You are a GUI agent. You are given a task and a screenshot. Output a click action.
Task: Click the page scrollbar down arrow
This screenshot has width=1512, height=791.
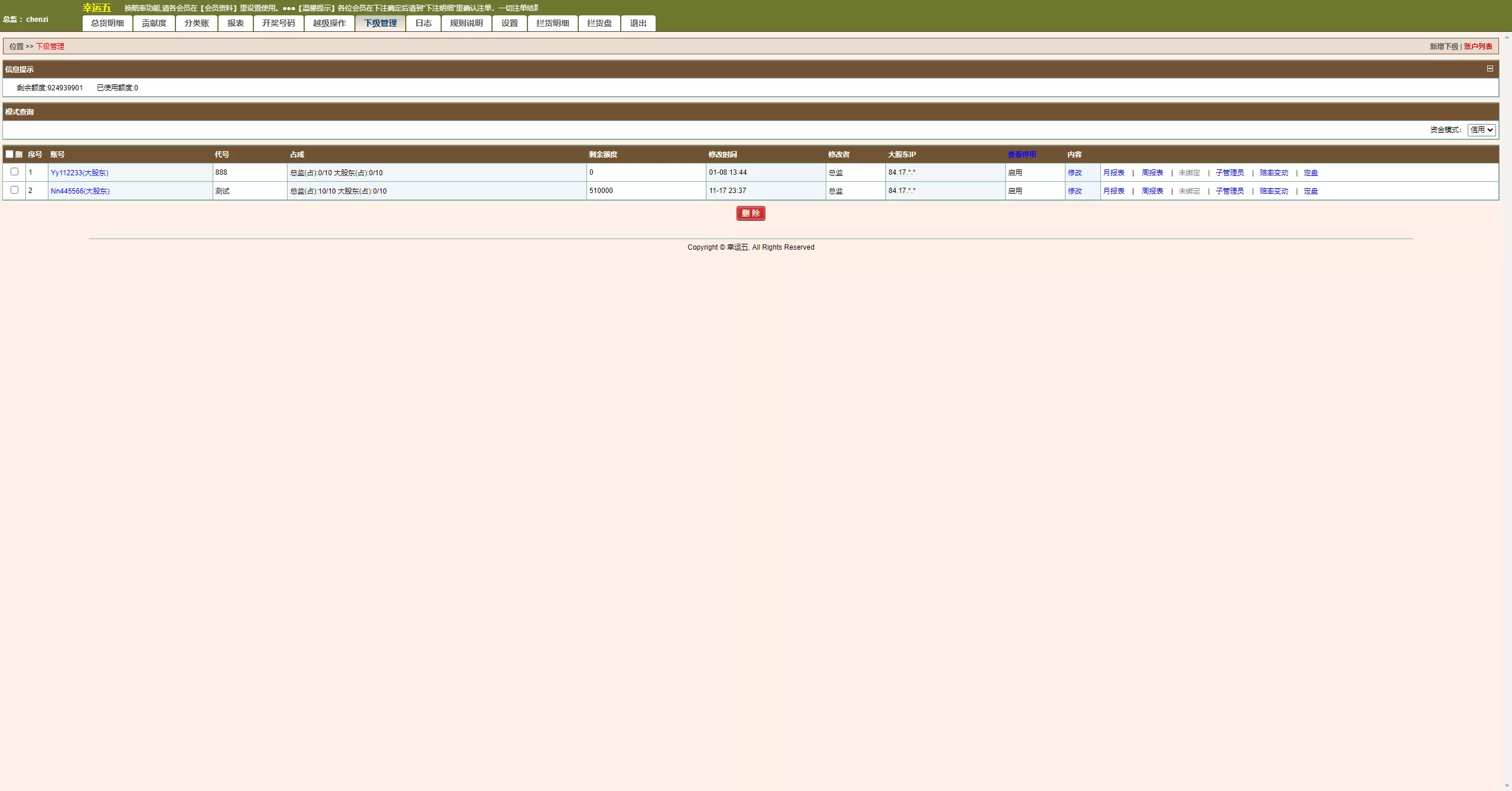point(1507,786)
